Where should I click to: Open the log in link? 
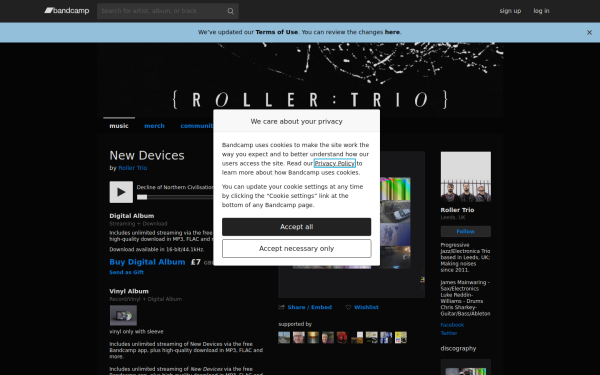(541, 11)
